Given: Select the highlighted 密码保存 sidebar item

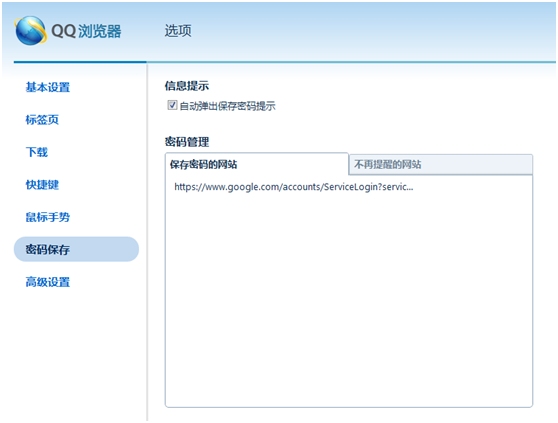Looking at the screenshot, I should pos(76,249).
